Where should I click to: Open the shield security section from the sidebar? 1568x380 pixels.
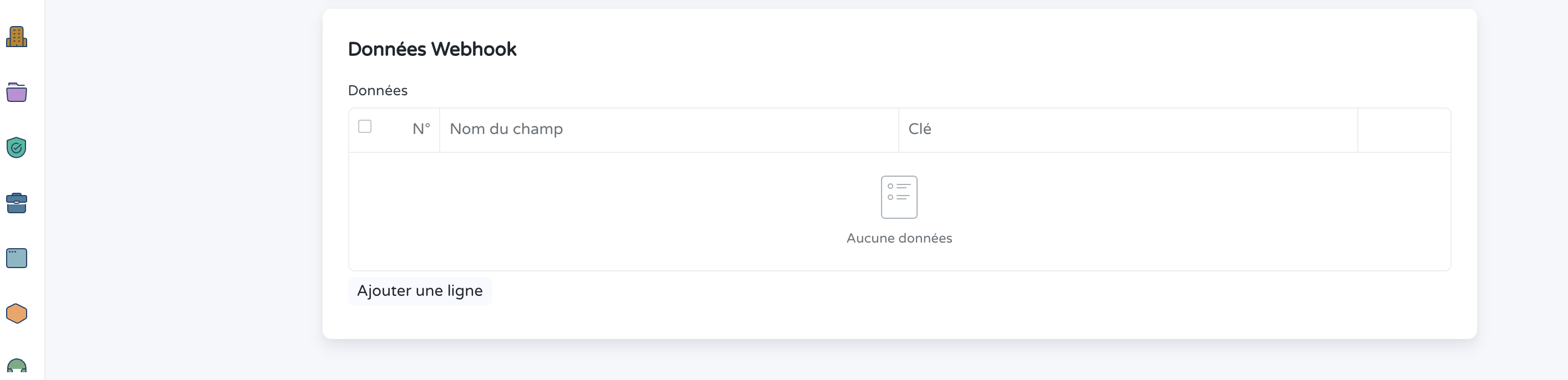pyautogui.click(x=17, y=148)
